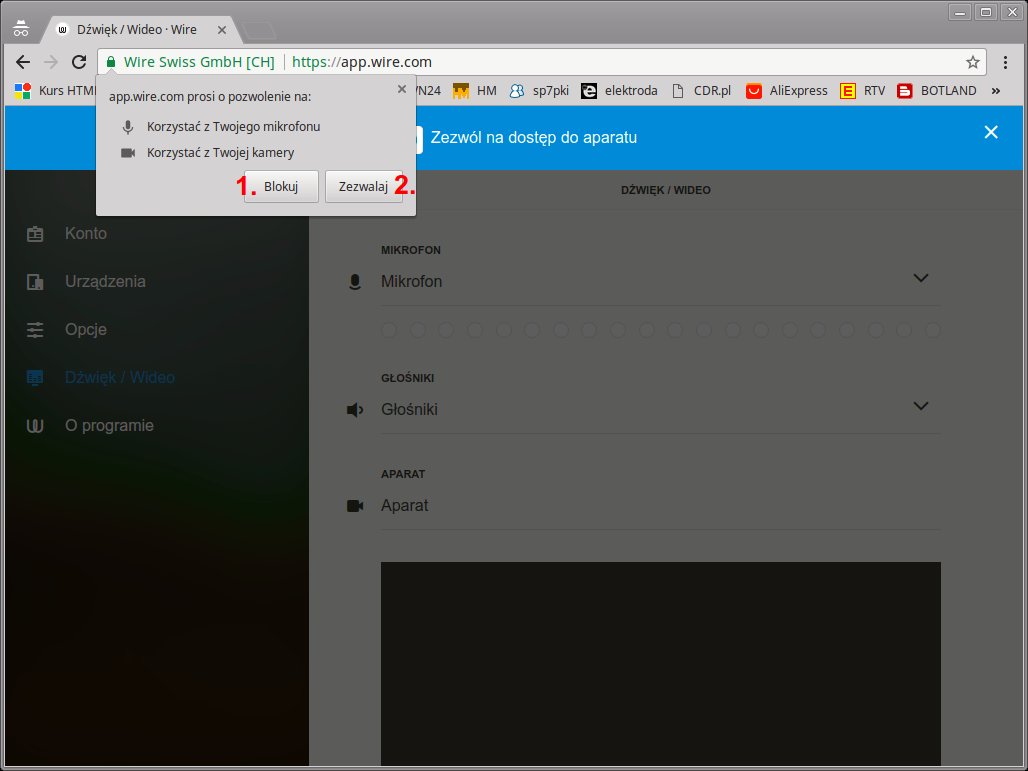Click the Wire logo icon beside O programie
Image resolution: width=1028 pixels, height=771 pixels.
(36, 426)
